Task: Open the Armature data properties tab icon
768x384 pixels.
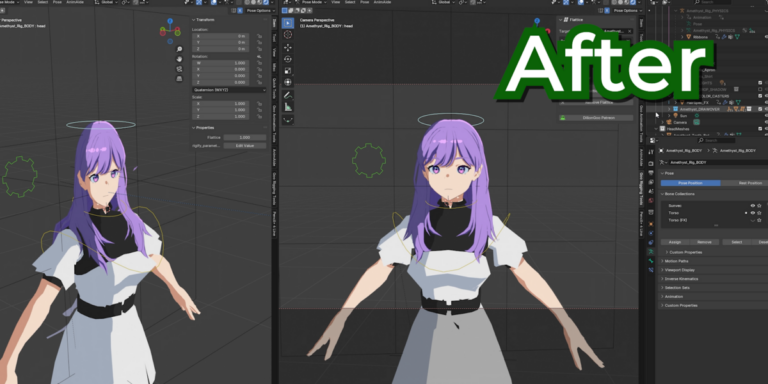Action: 651,251
